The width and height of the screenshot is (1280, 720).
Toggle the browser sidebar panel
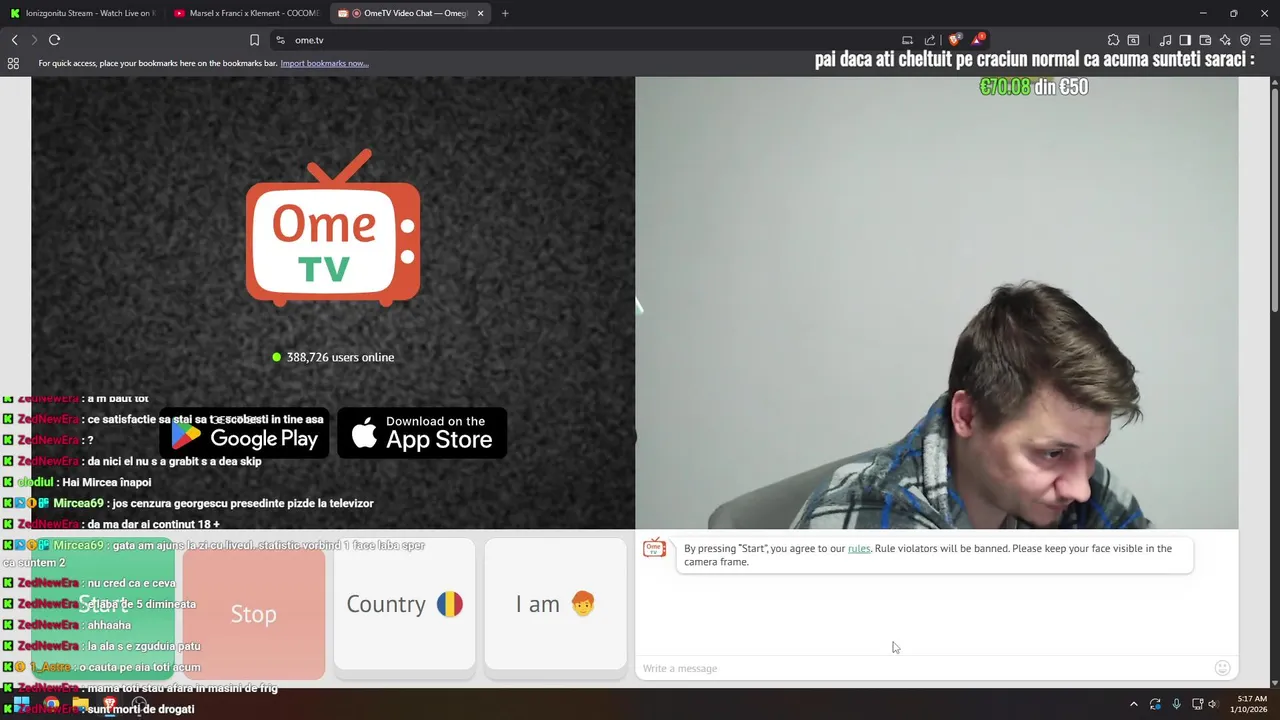coord(1185,40)
